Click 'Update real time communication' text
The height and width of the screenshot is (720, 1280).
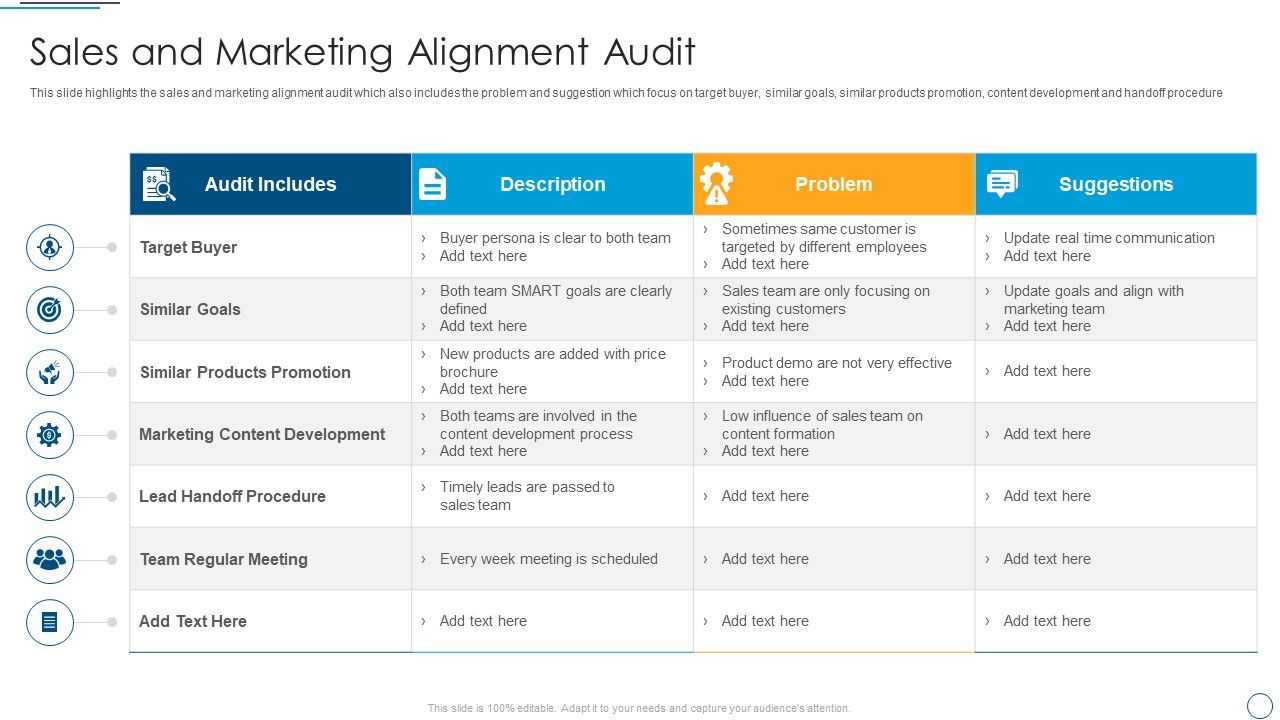pos(1109,238)
